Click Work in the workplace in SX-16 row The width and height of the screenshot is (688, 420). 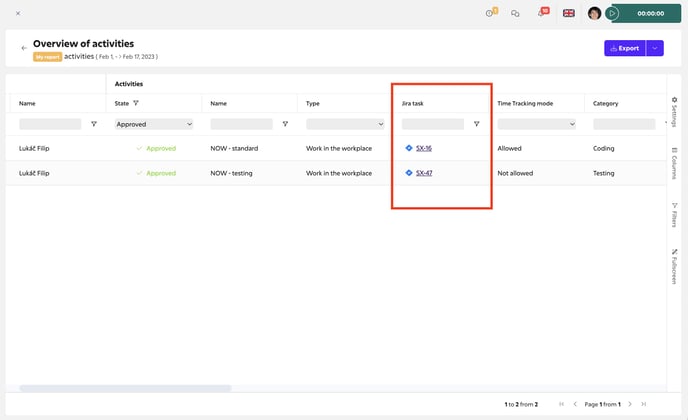tap(339, 148)
